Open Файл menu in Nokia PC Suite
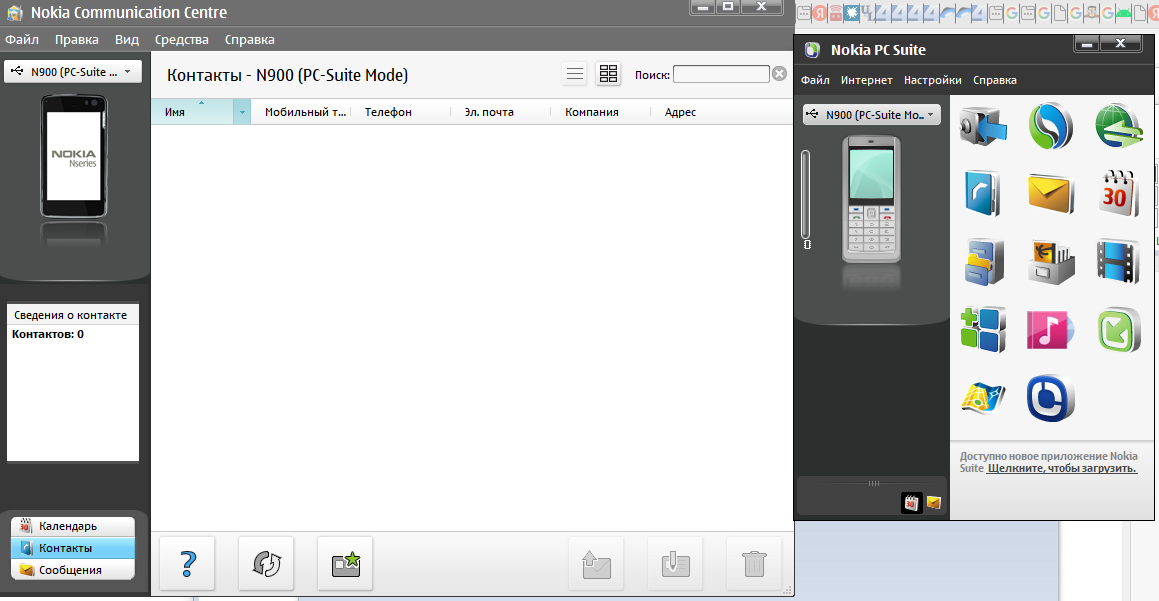1159x601 pixels. 815,80
